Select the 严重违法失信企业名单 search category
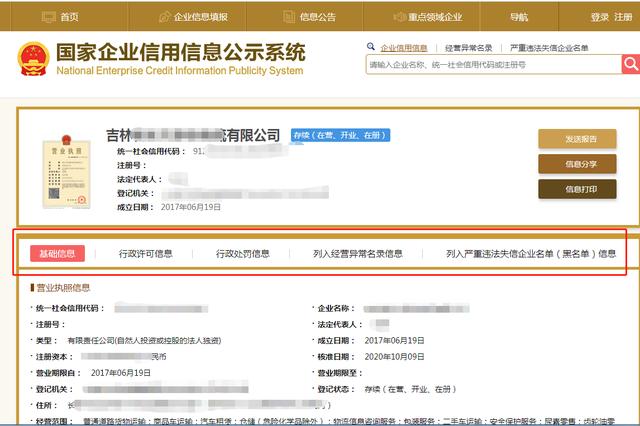 (549, 48)
